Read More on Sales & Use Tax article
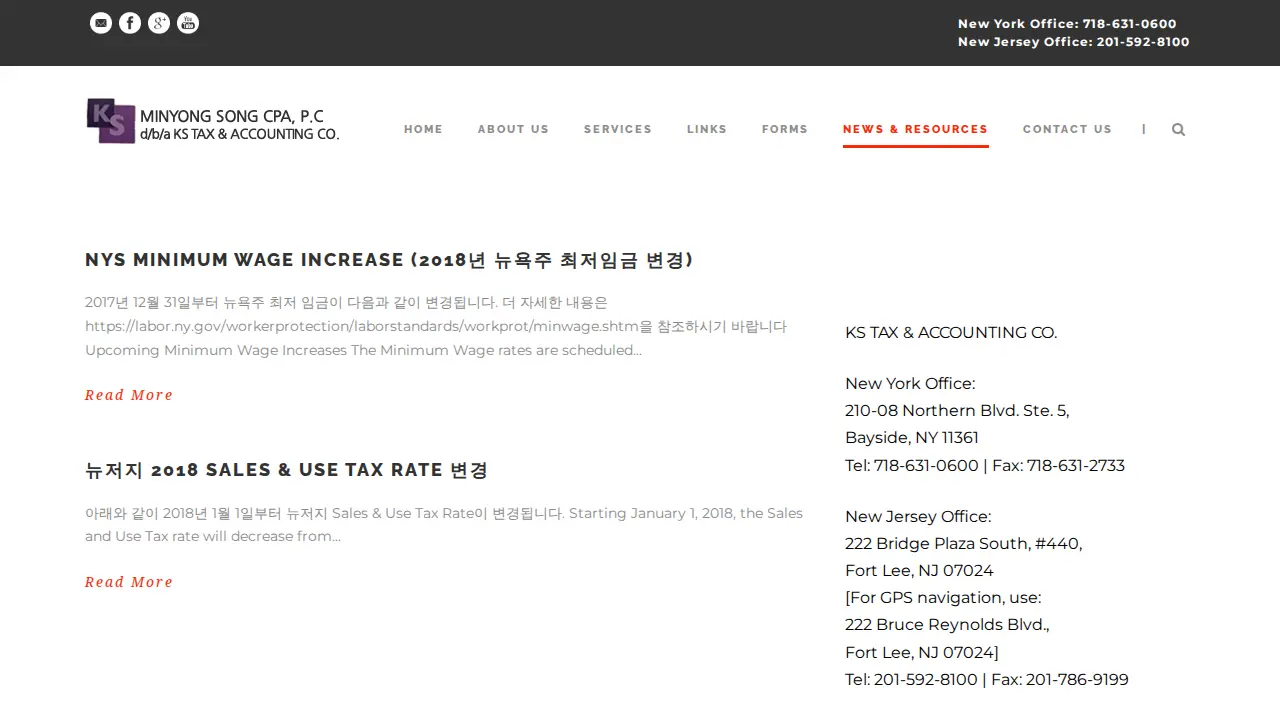Viewport: 1280px width, 720px height. click(129, 582)
